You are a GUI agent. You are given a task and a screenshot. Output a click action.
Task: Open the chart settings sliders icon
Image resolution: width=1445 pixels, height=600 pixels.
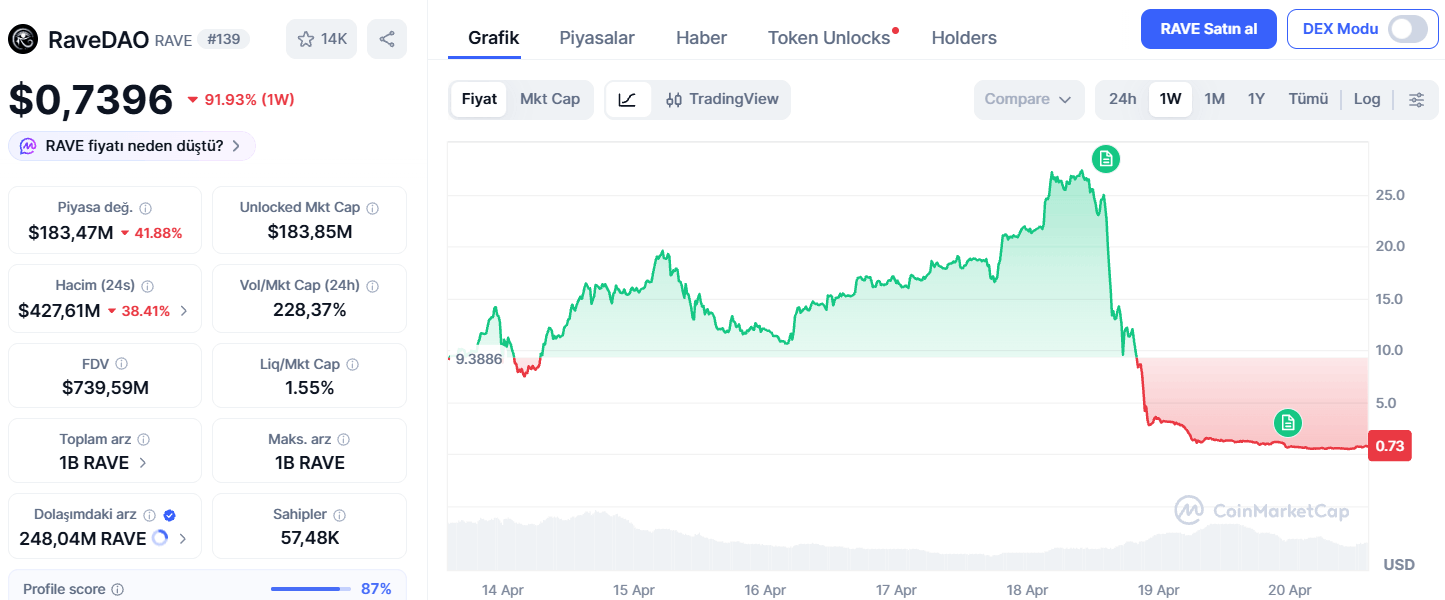point(1417,99)
